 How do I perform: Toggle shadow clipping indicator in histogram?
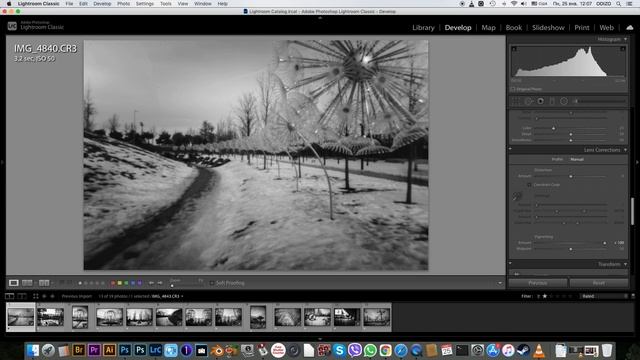[514, 49]
